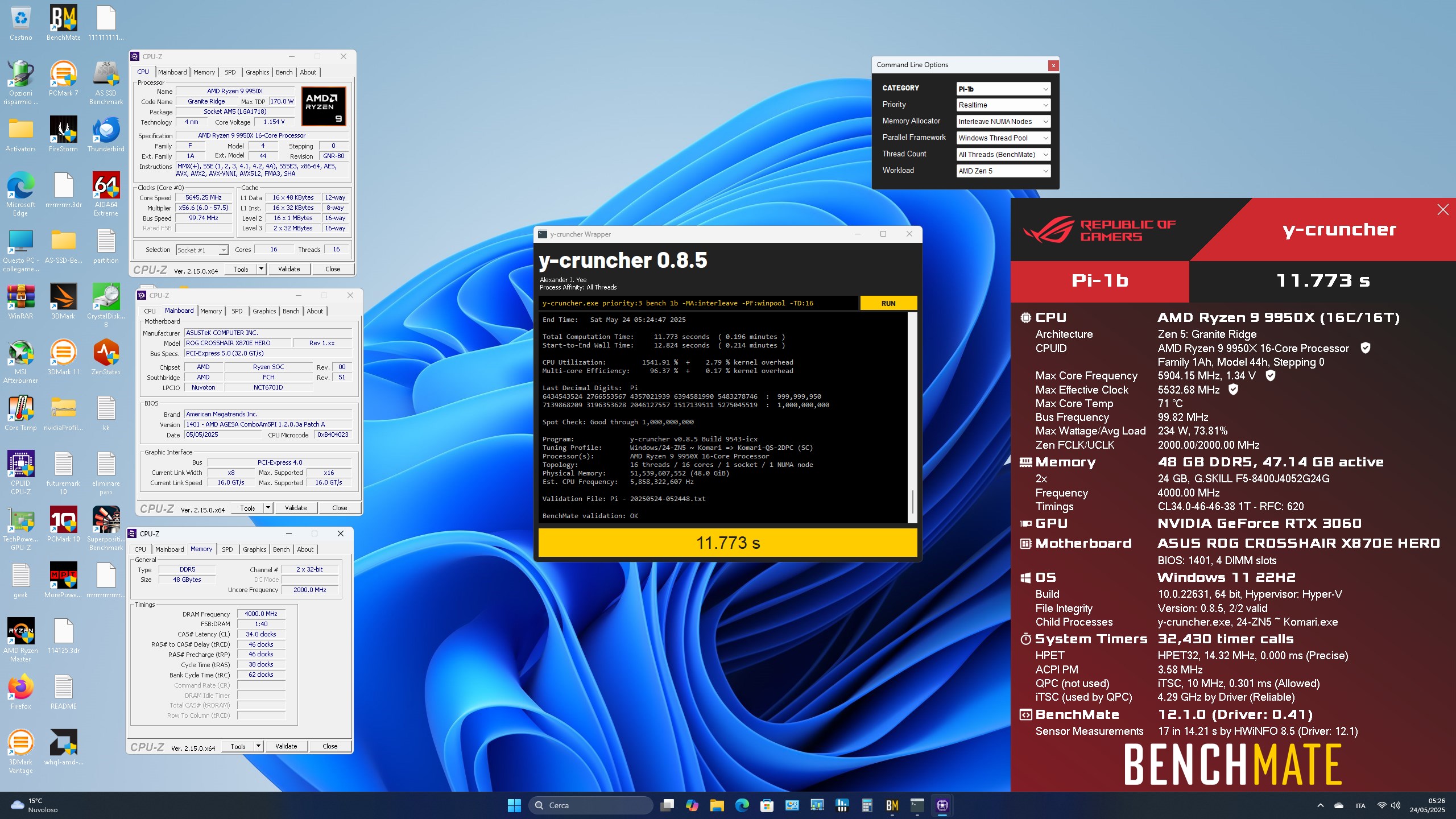Open Copilot from the taskbar

tap(692, 805)
